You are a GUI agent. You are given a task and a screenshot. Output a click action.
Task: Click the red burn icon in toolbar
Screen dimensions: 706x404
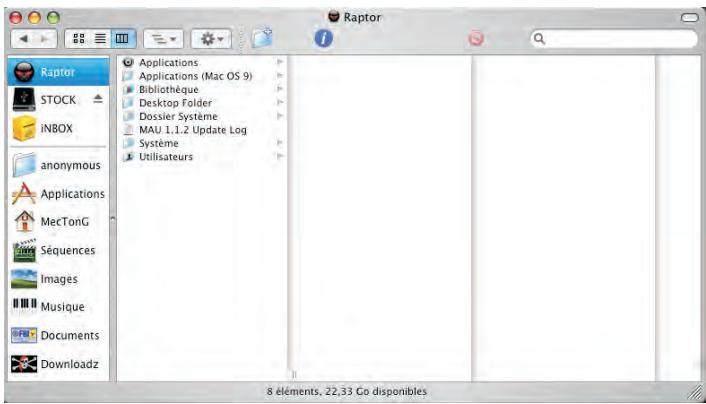click(476, 38)
